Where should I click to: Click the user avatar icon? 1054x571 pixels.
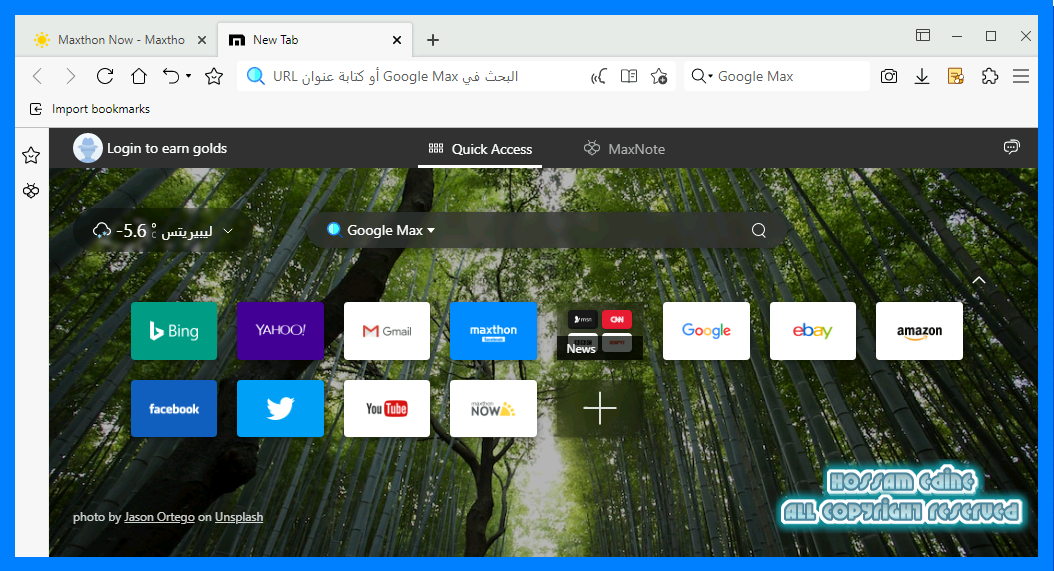pyautogui.click(x=87, y=148)
